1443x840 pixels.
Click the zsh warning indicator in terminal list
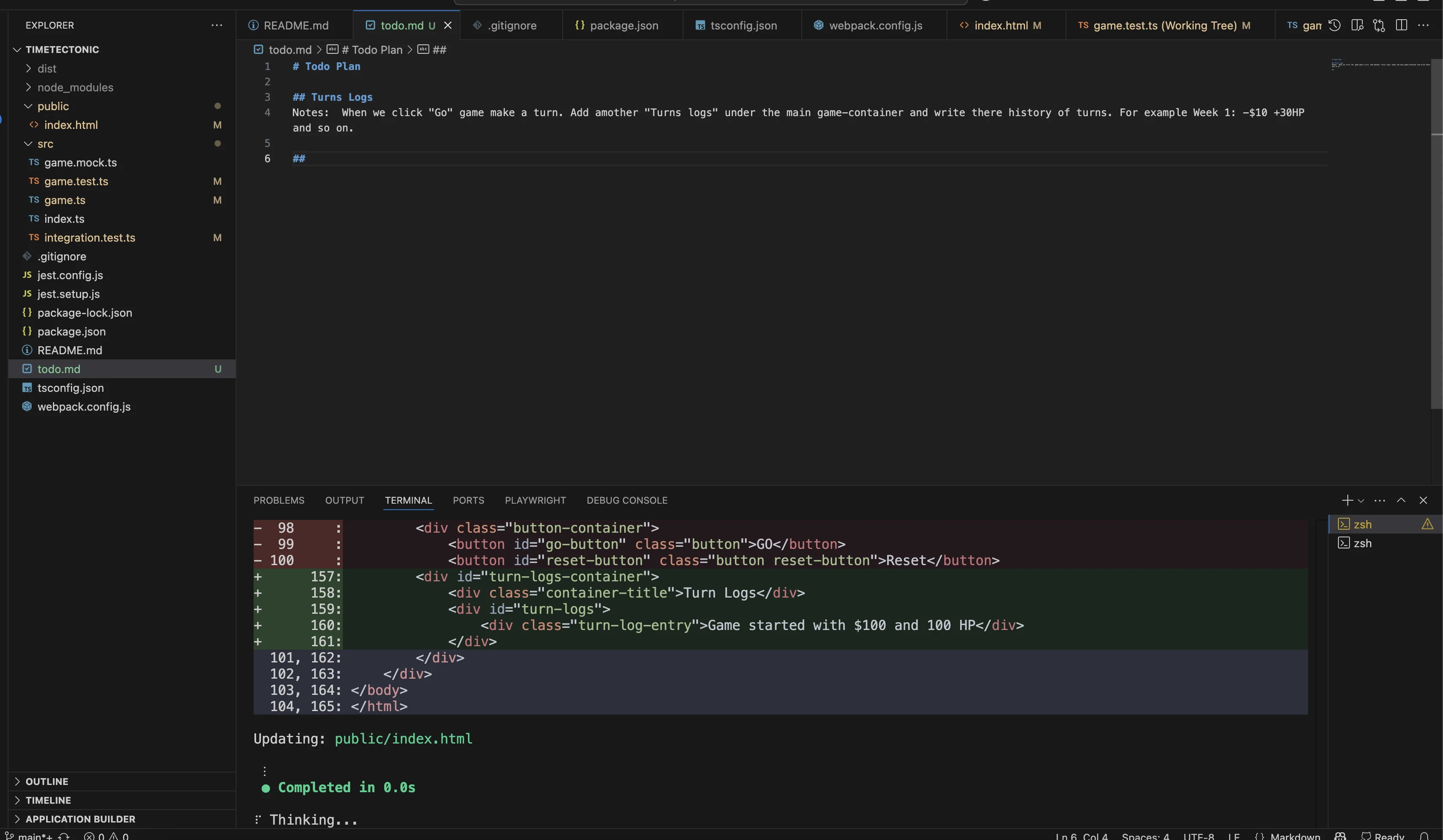pyautogui.click(x=1428, y=523)
